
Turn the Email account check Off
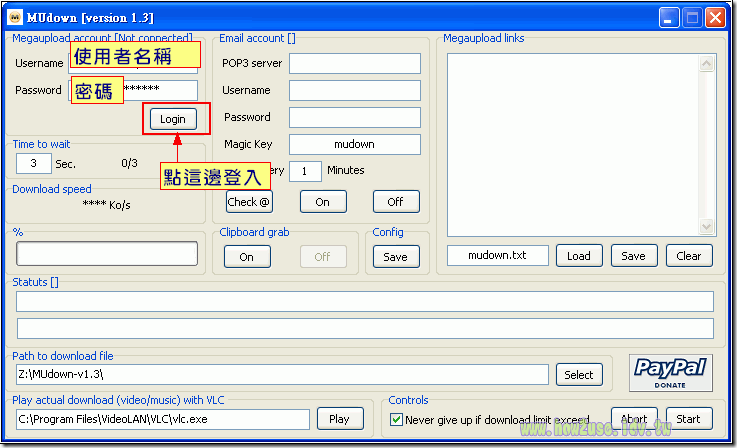point(396,202)
